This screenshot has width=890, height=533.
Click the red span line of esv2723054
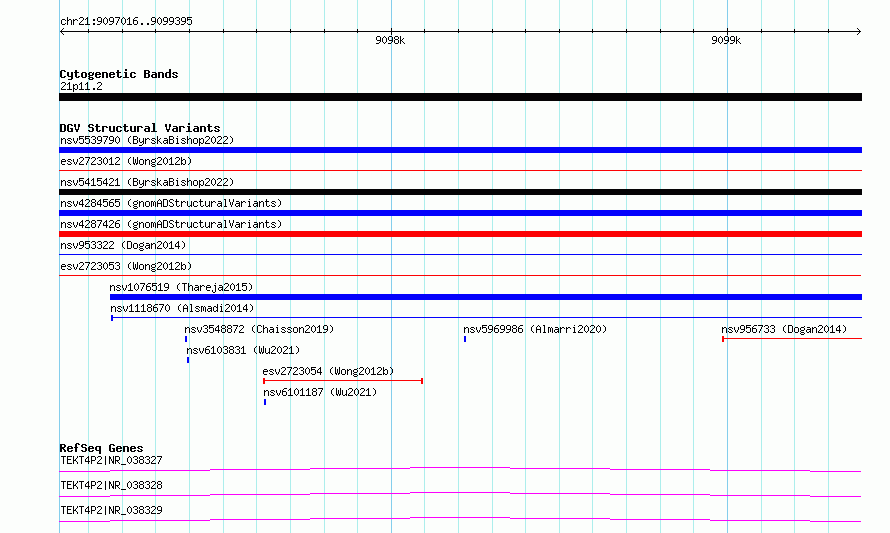coord(343,381)
